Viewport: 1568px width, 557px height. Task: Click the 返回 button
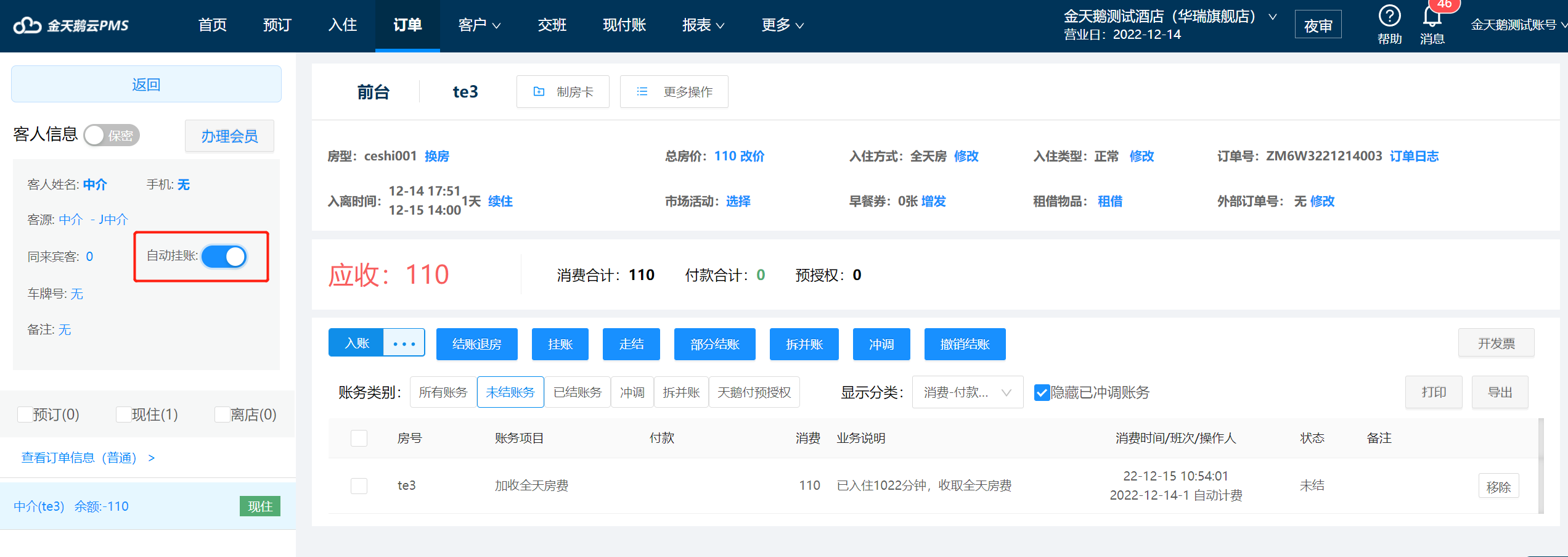[x=146, y=85]
